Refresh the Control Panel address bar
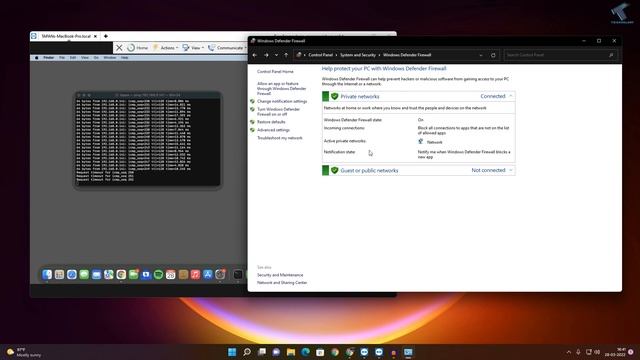 pos(493,55)
